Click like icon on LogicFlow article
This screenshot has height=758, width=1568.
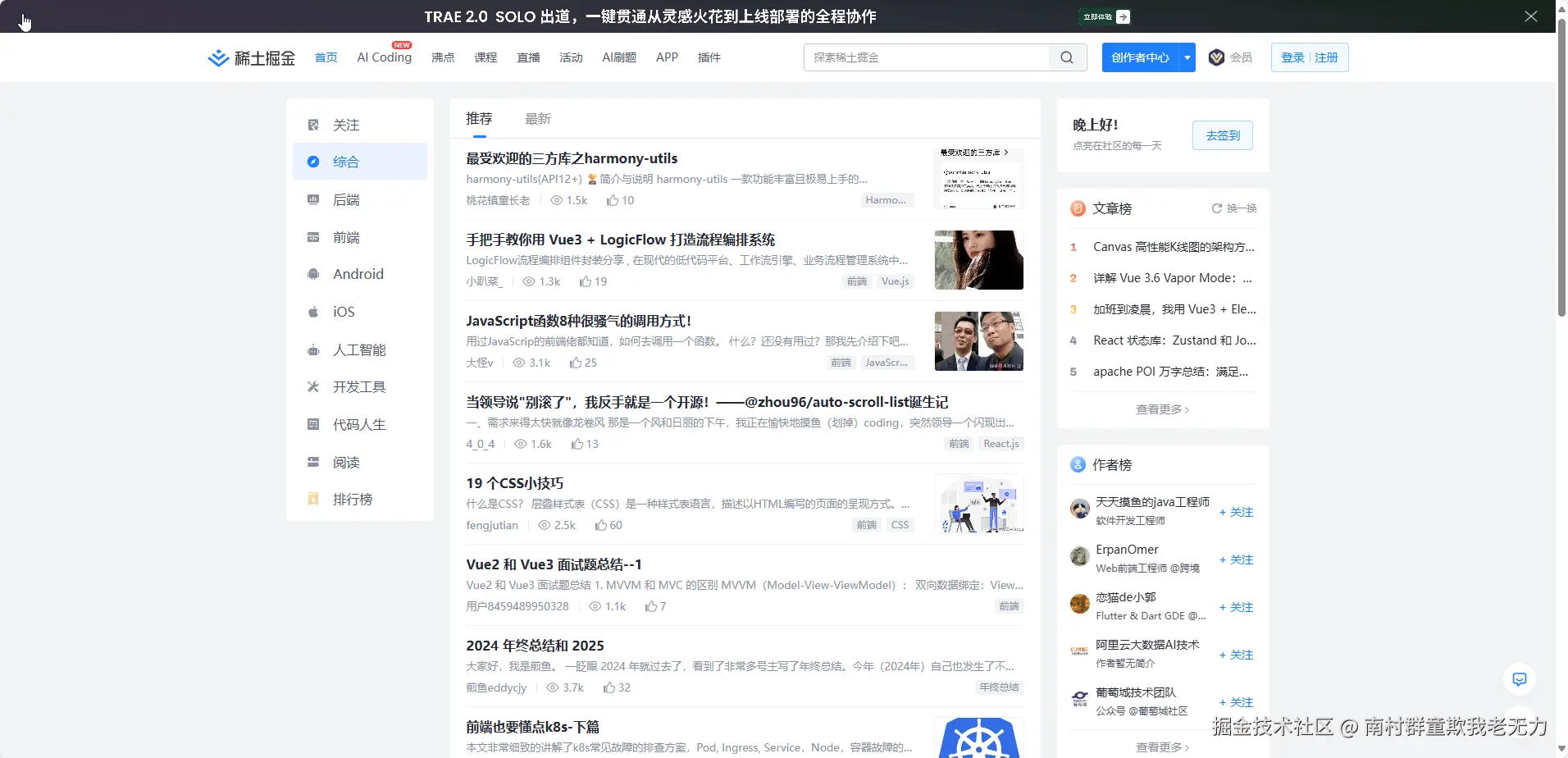(585, 281)
